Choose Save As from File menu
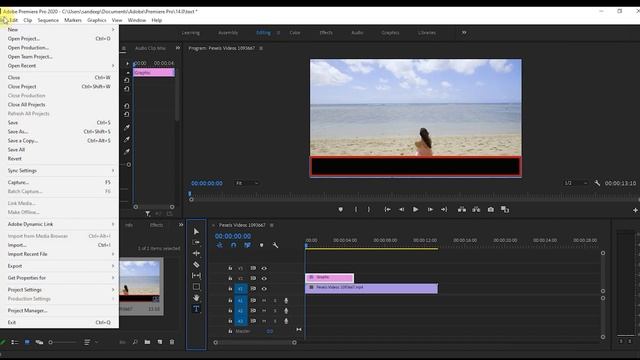 pos(60,131)
